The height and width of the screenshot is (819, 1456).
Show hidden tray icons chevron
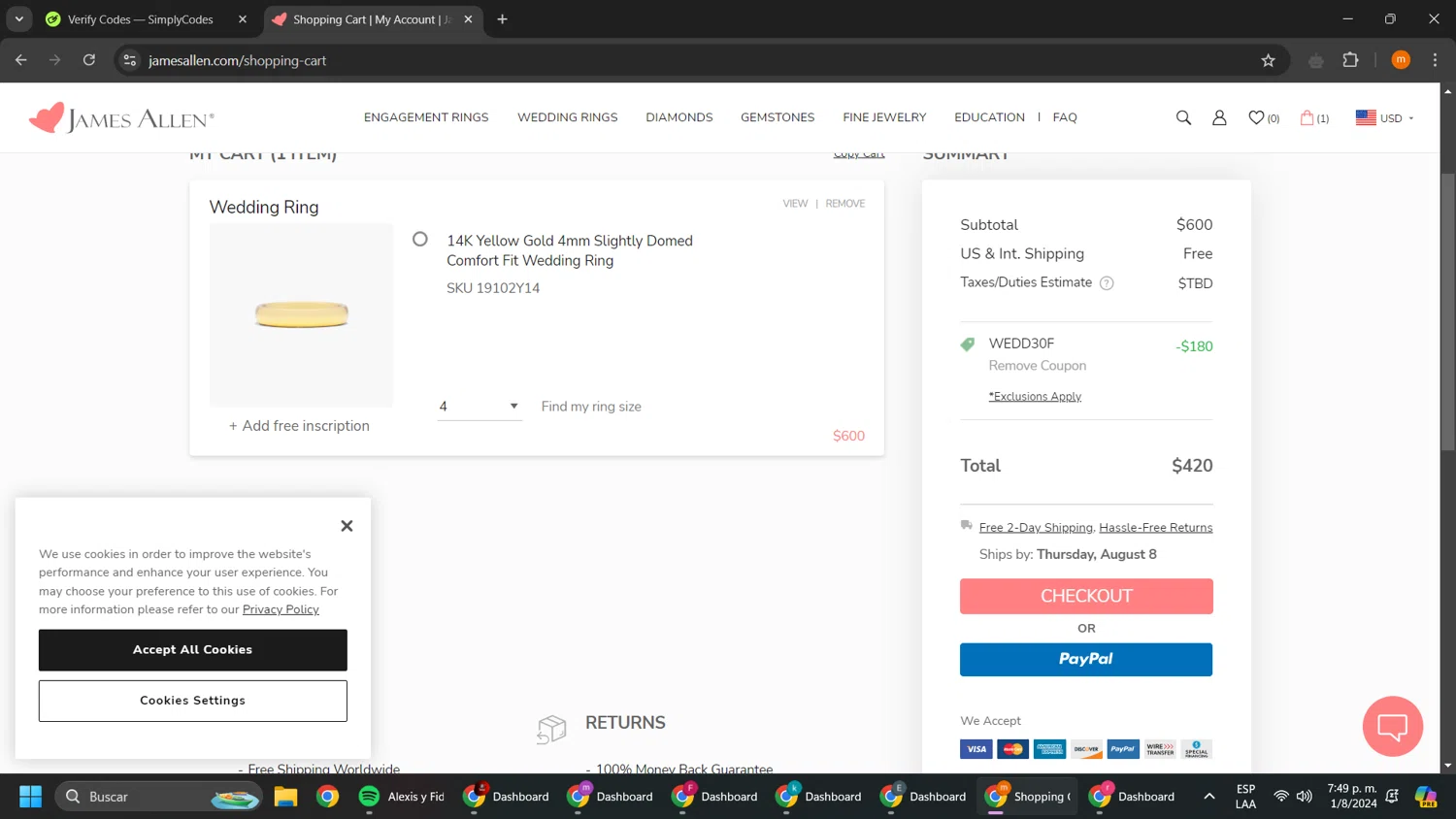point(1209,797)
